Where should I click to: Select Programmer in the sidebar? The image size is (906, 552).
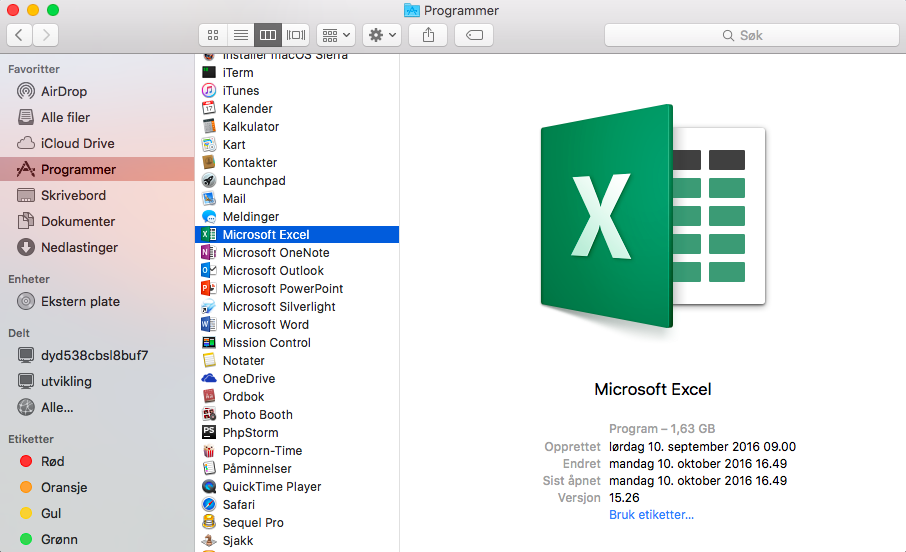[97, 169]
